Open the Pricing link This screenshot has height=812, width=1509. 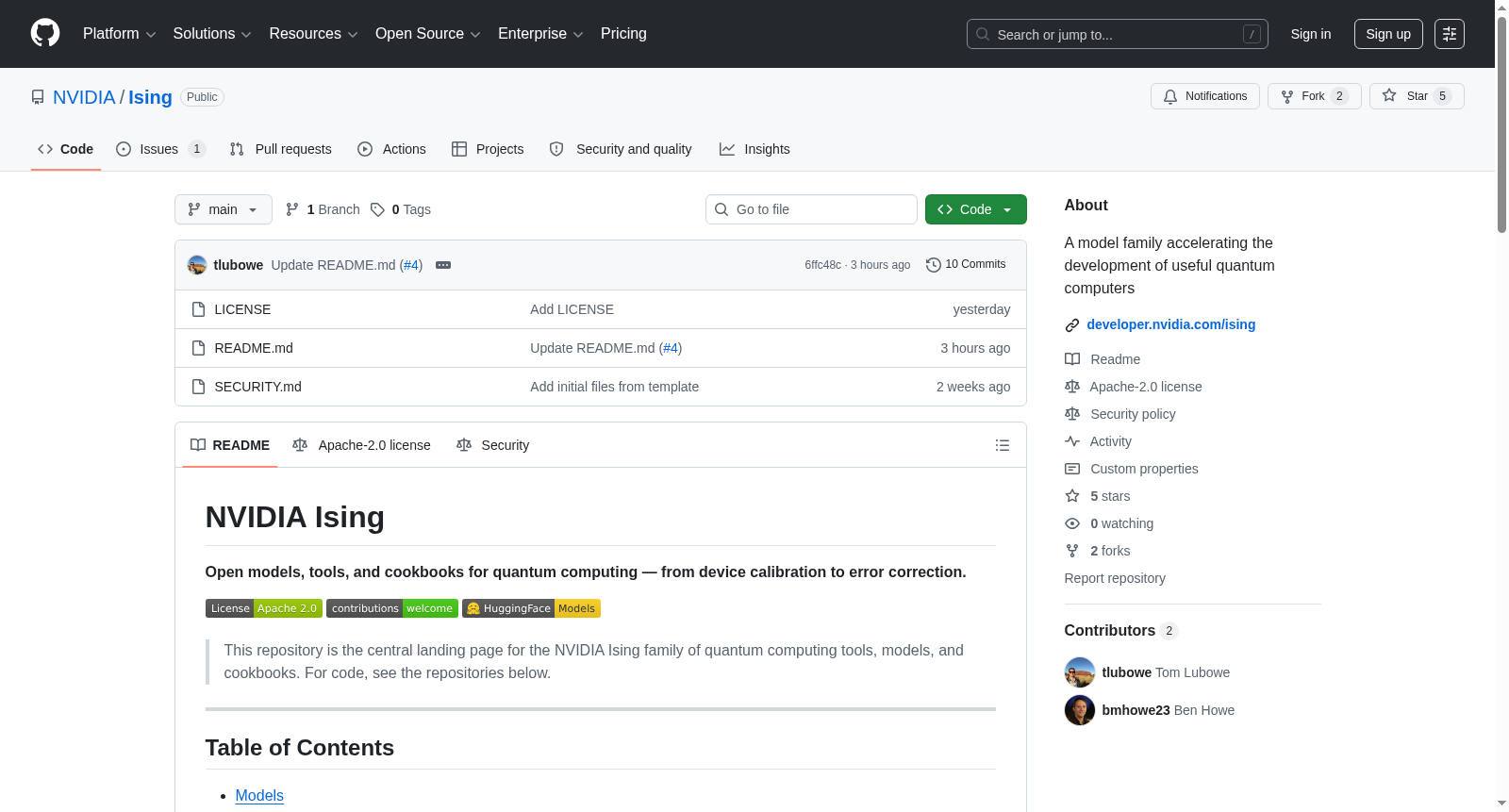point(623,34)
